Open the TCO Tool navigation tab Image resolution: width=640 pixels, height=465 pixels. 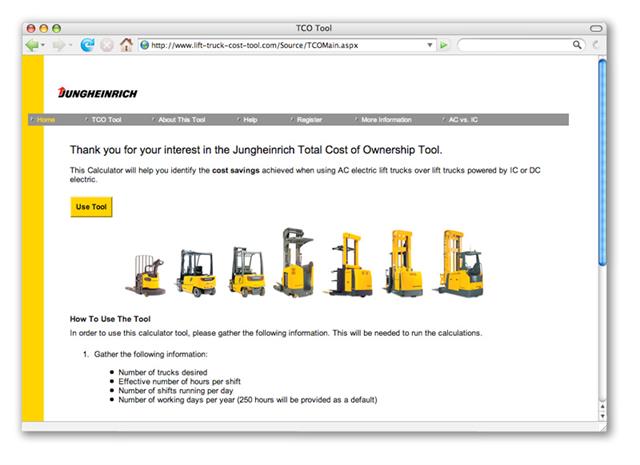click(106, 120)
